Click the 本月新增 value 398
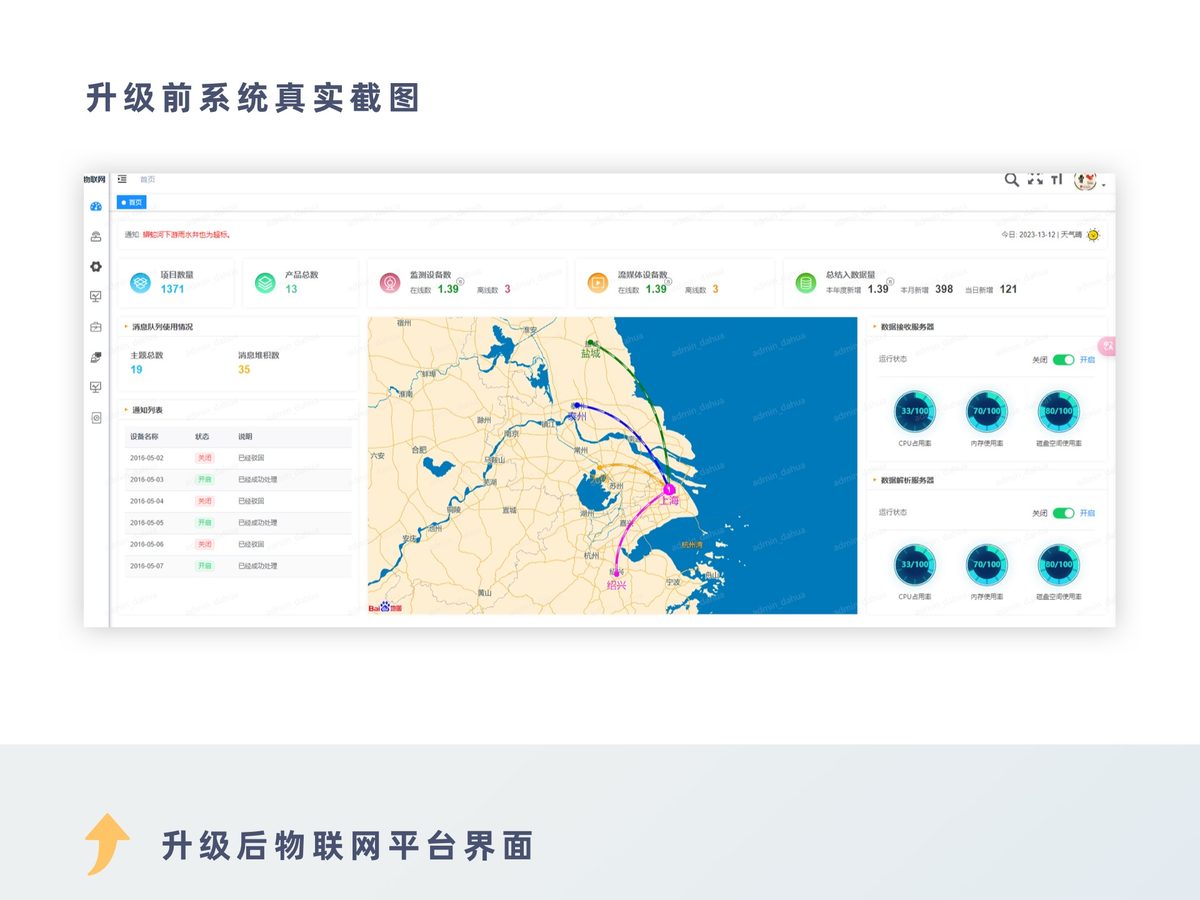The height and width of the screenshot is (900, 1200). pos(944,289)
